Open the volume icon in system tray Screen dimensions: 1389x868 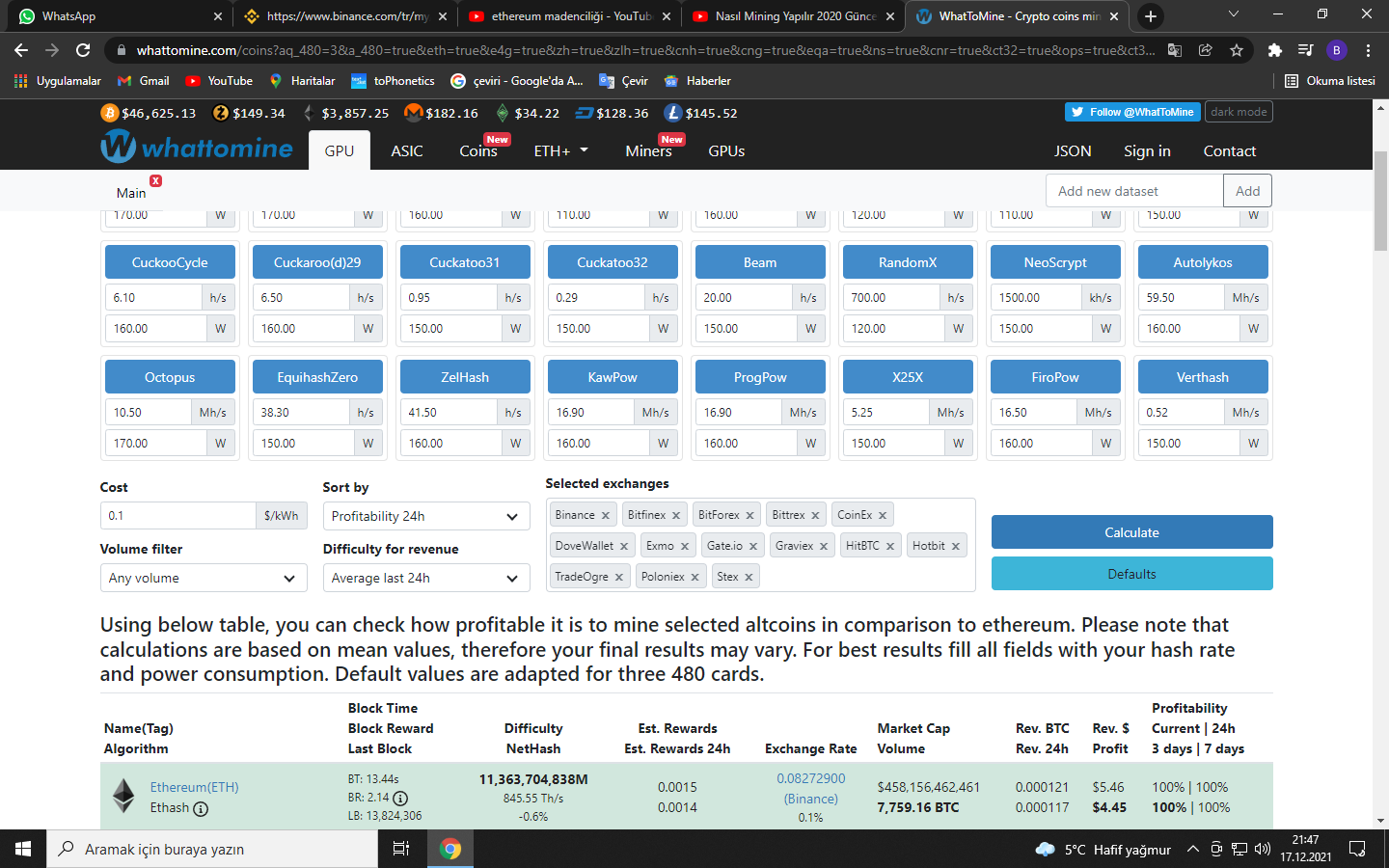(1263, 849)
